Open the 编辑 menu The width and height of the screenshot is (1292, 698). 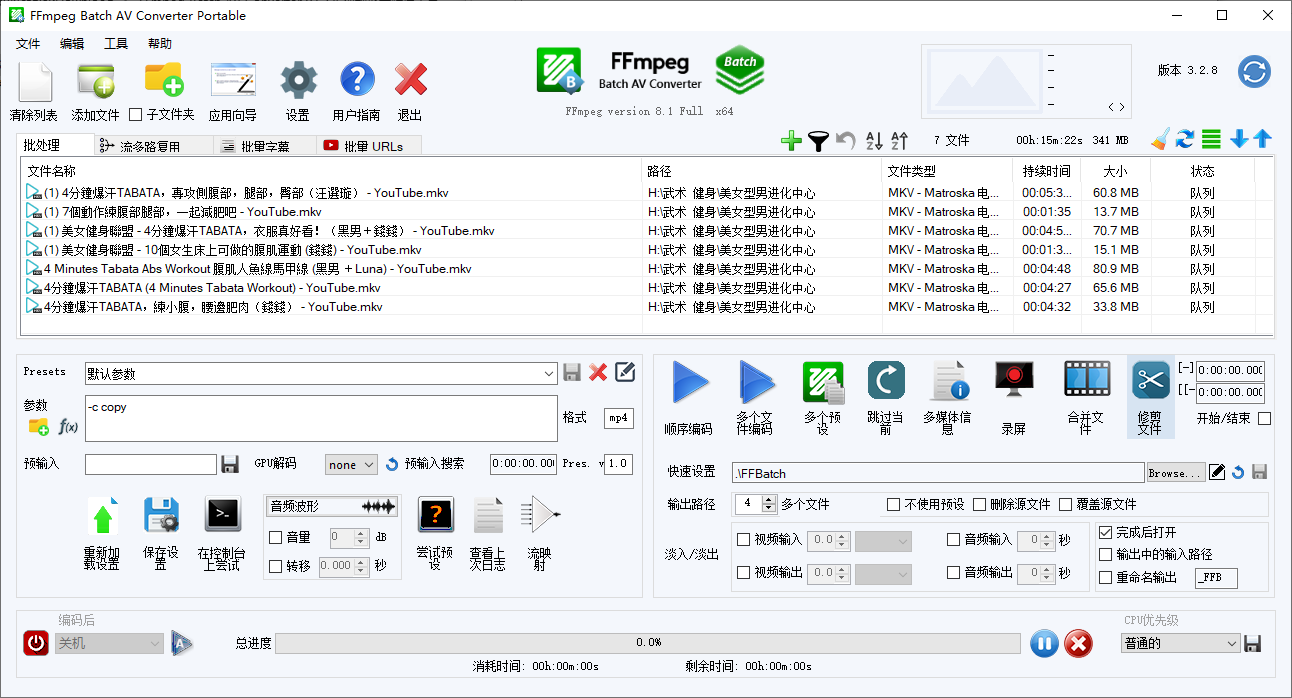coord(72,44)
